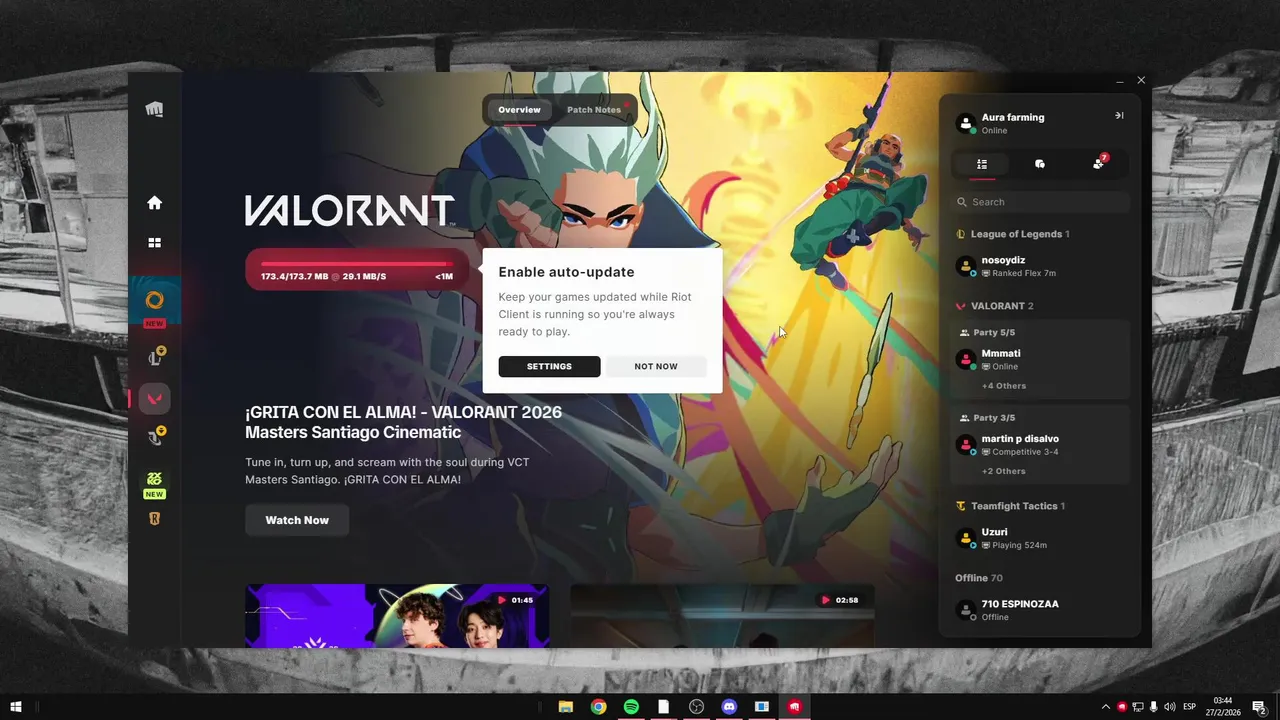Click the SETTINGS button in auto-update popup

tap(549, 367)
